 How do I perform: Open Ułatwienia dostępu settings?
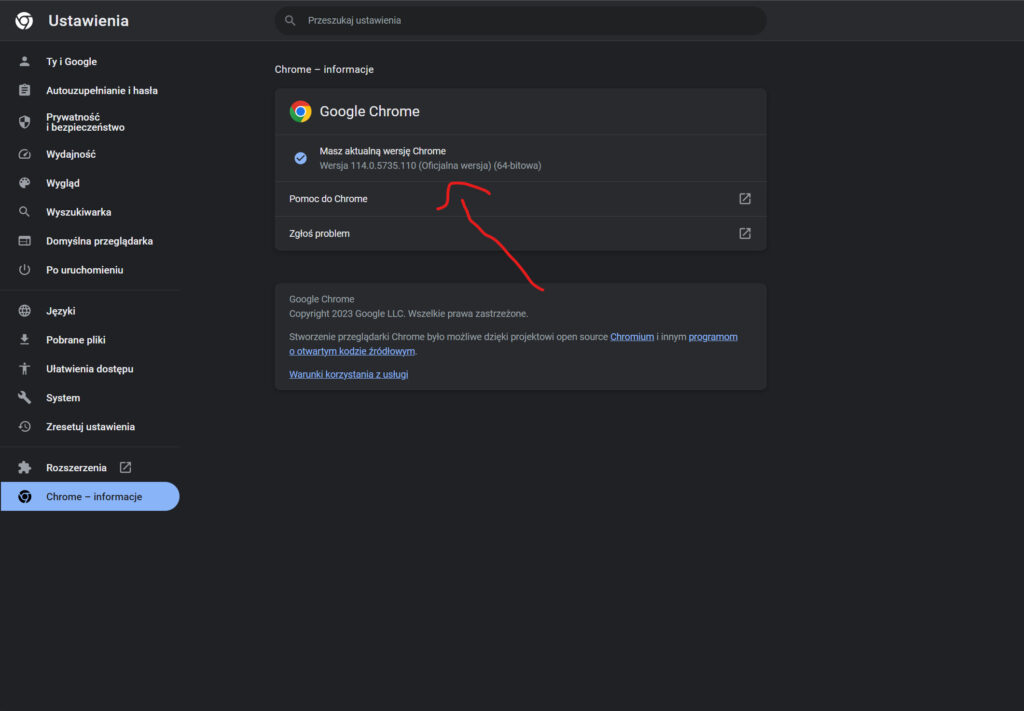point(90,368)
